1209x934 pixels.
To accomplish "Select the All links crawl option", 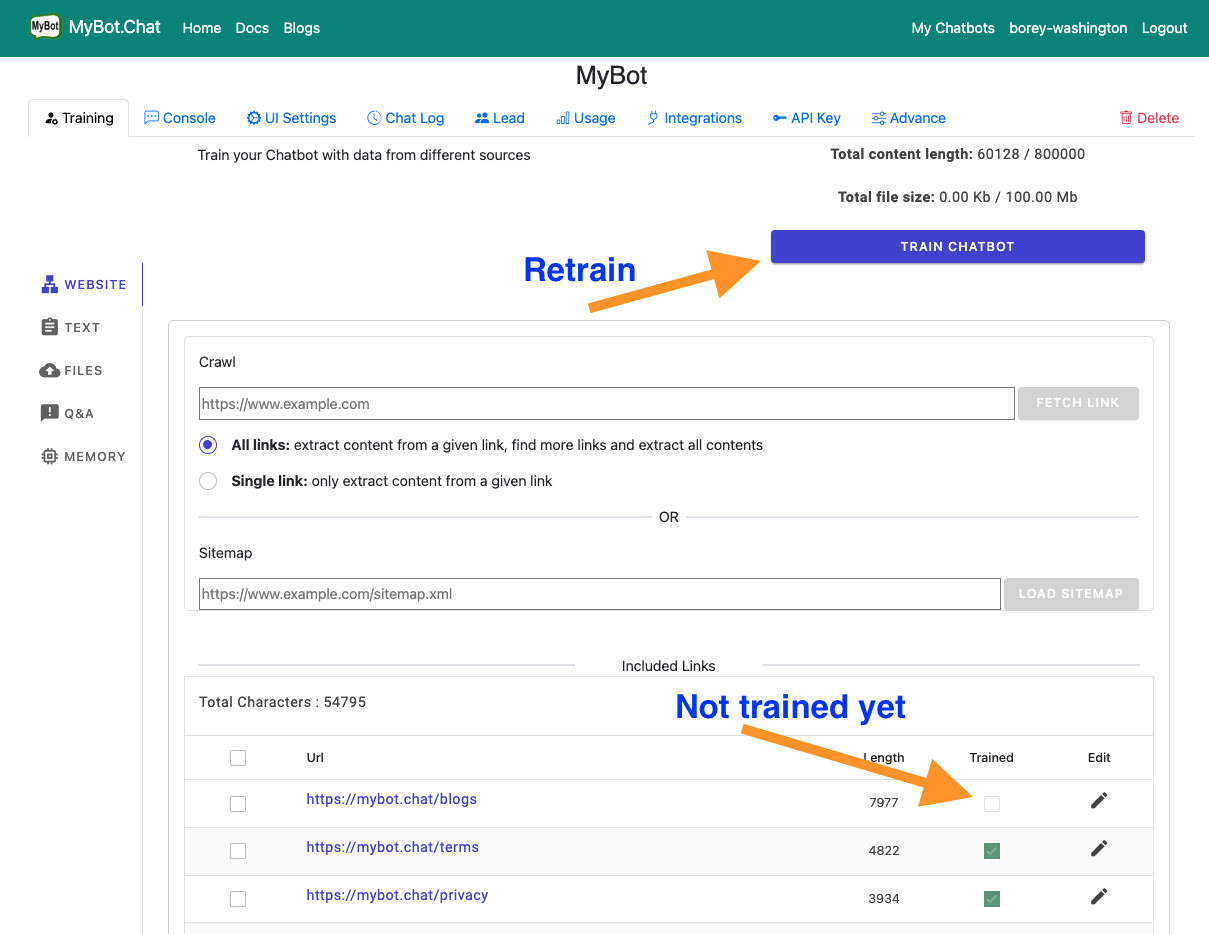I will tap(208, 444).
